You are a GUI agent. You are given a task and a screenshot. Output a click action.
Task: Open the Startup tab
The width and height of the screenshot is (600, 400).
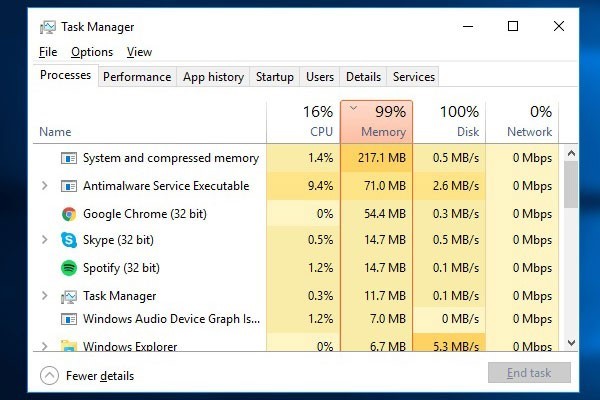(x=275, y=77)
